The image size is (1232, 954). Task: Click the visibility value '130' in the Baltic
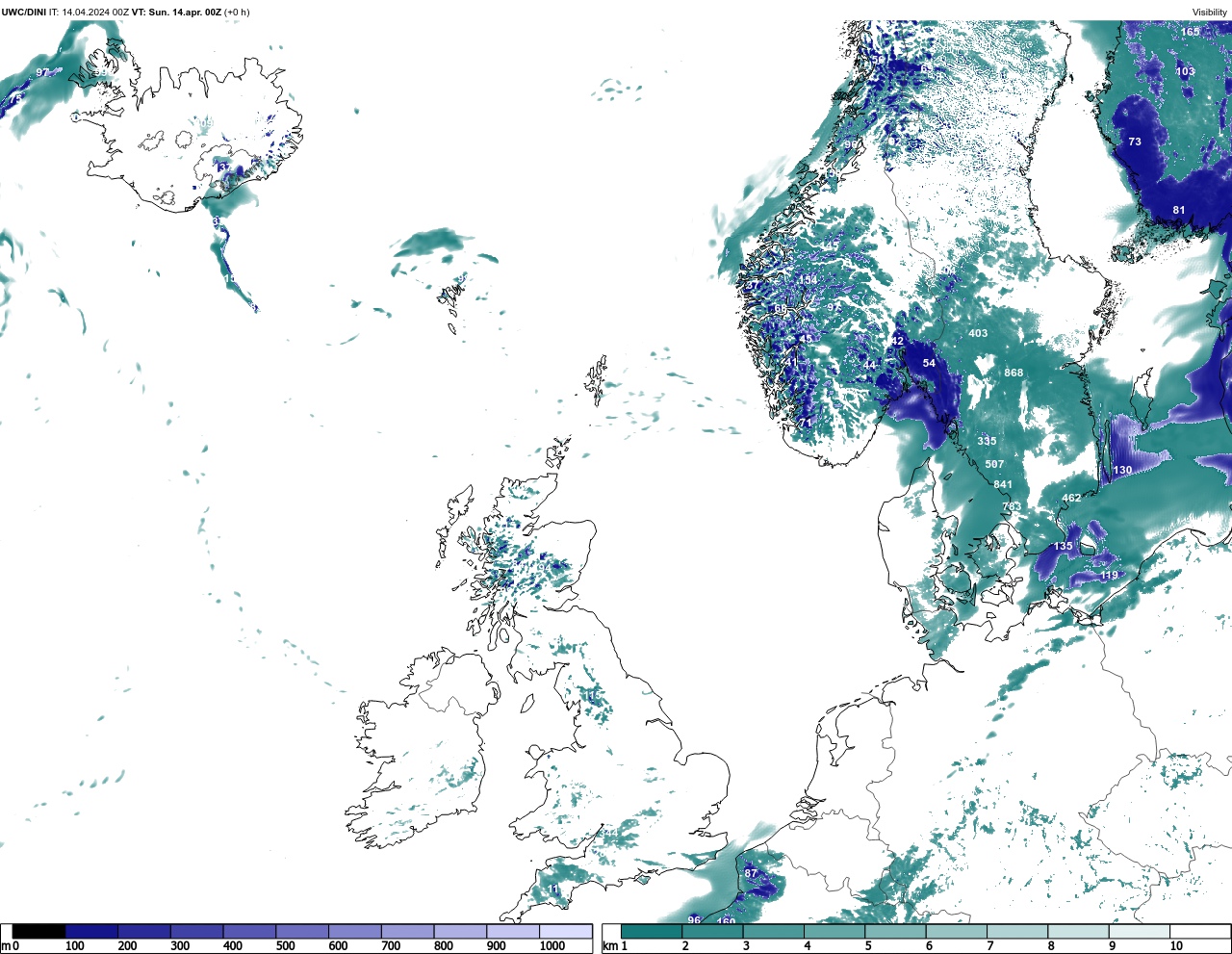point(1122,471)
